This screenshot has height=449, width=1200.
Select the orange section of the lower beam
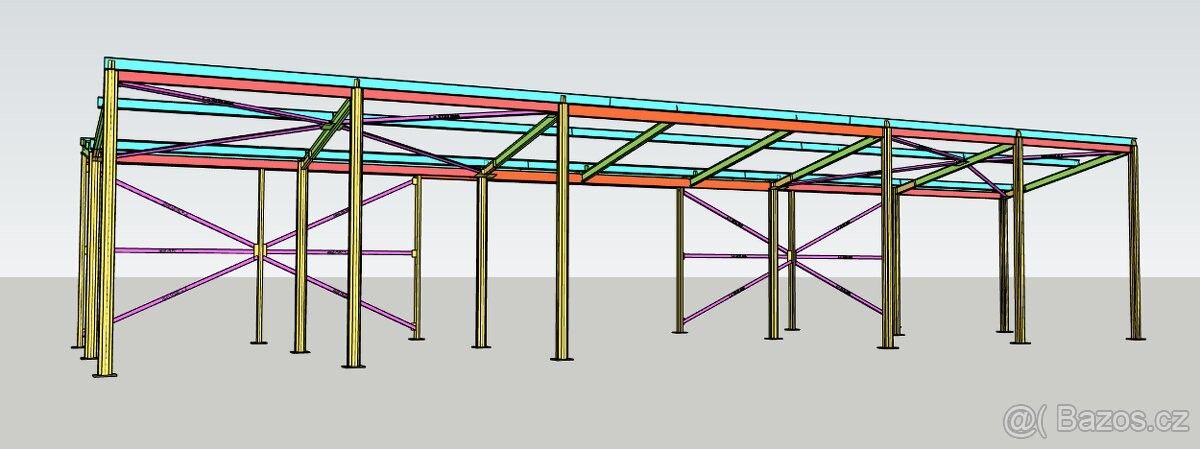[640, 182]
